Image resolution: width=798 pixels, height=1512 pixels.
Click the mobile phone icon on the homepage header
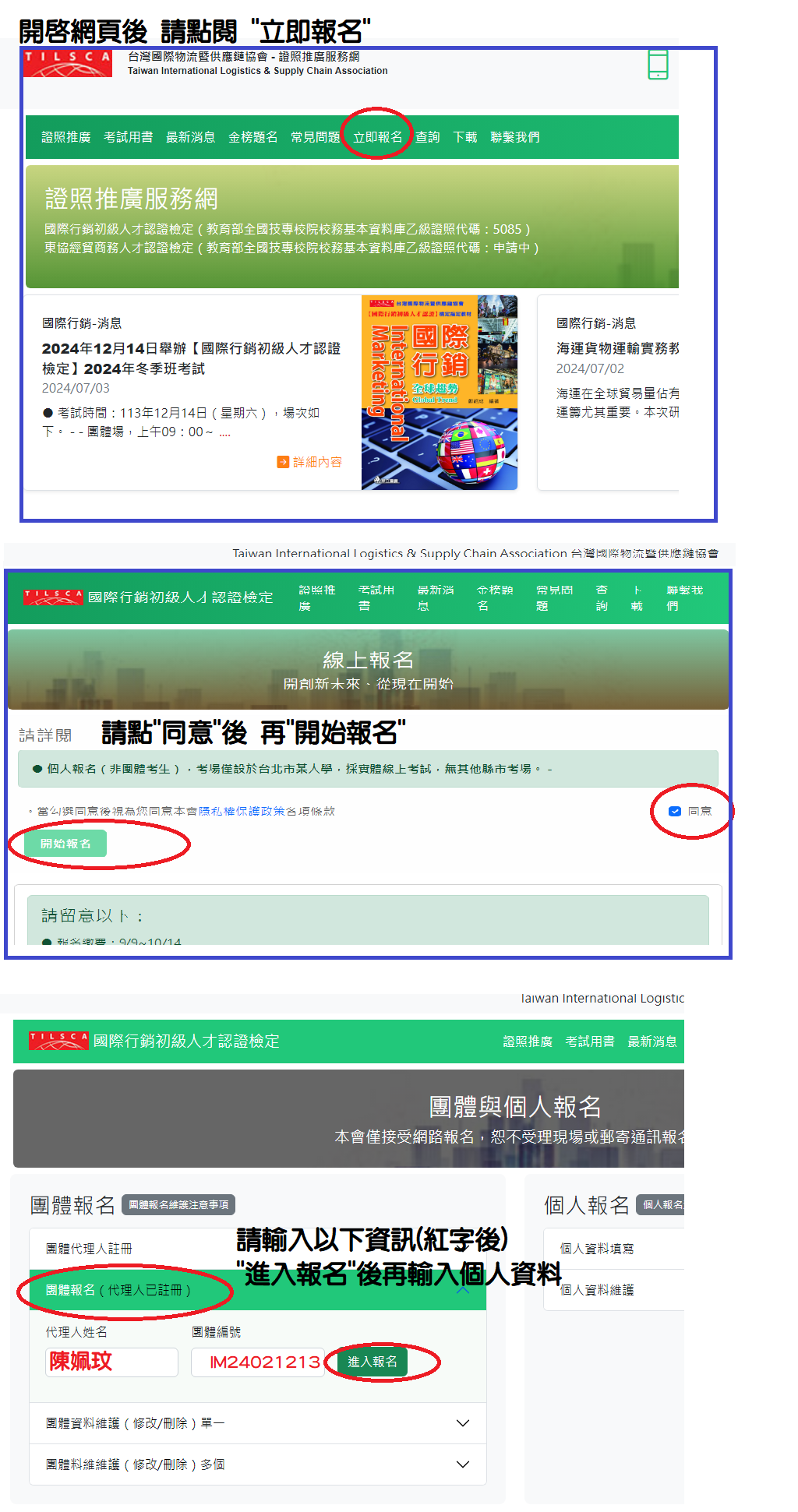pos(658,65)
